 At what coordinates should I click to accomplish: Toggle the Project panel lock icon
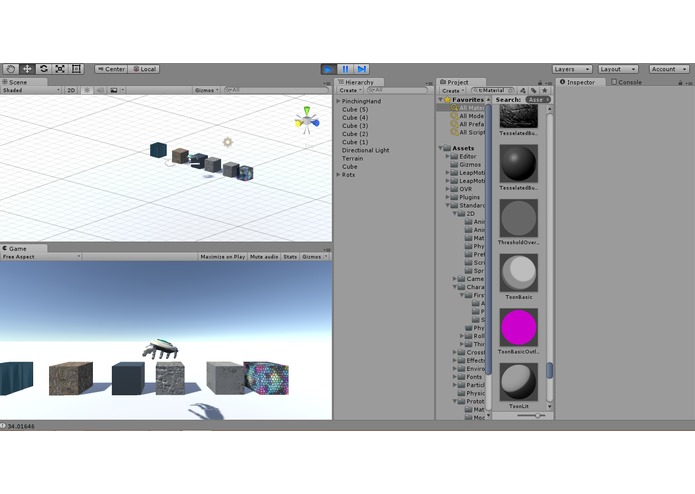click(540, 82)
